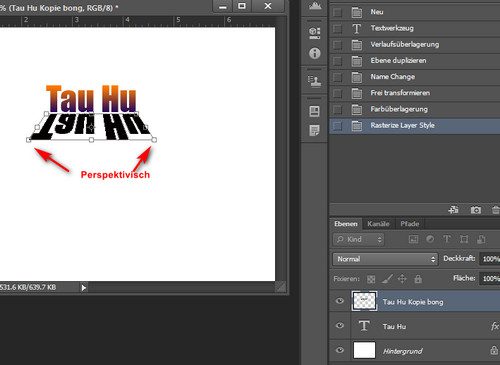Set history brush source for Rasterize Layer Style
Image resolution: width=500 pixels, height=365 pixels.
pyautogui.click(x=337, y=126)
